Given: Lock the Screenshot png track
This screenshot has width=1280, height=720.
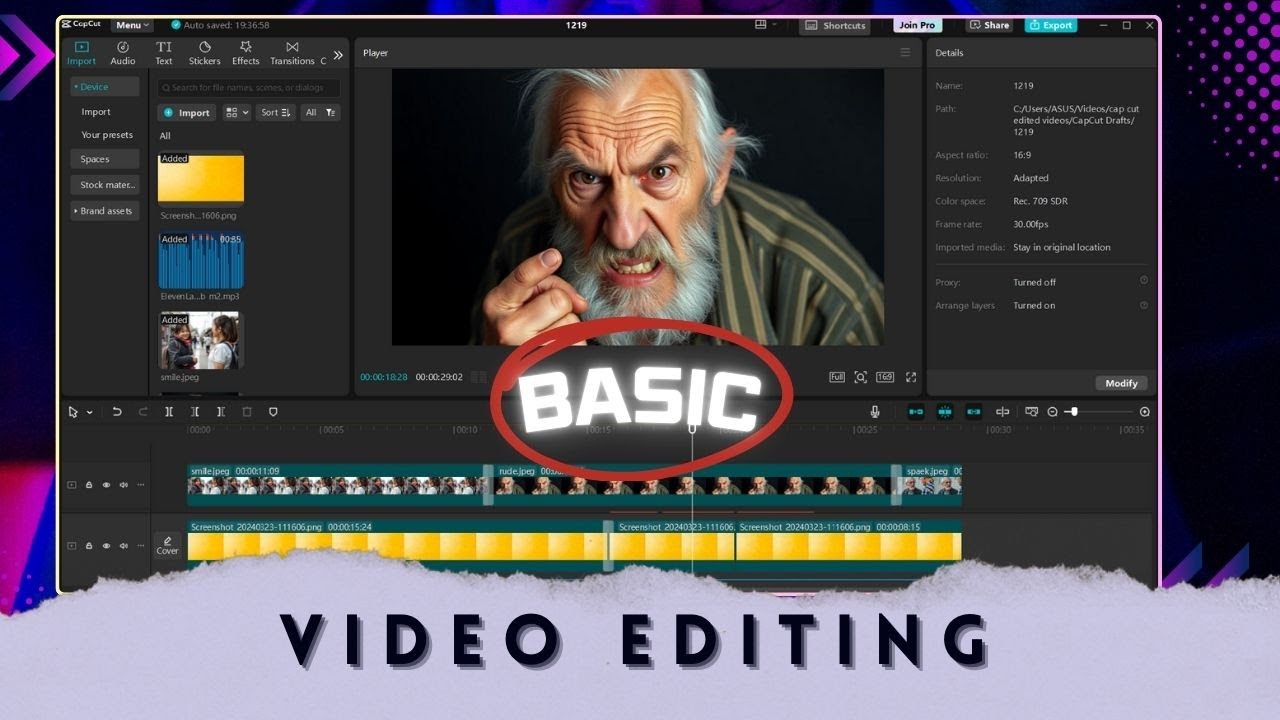Looking at the screenshot, I should 89,546.
